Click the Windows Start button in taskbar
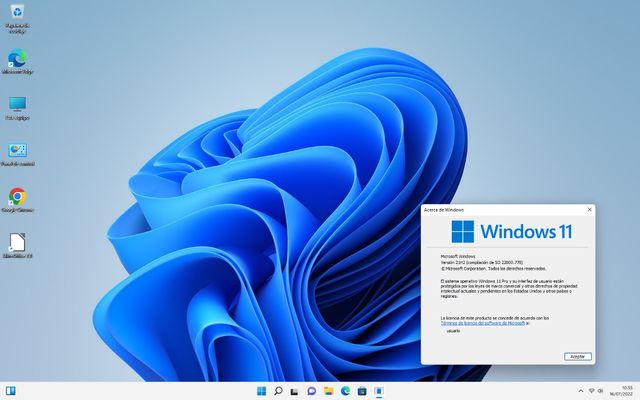640x400 pixels. tap(262, 389)
